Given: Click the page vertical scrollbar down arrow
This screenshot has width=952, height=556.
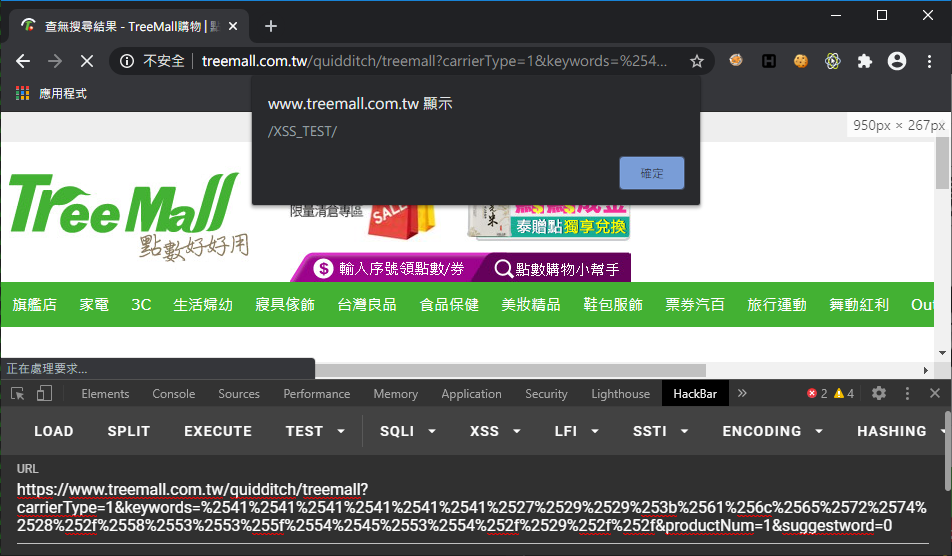Looking at the screenshot, I should pos(942,353).
